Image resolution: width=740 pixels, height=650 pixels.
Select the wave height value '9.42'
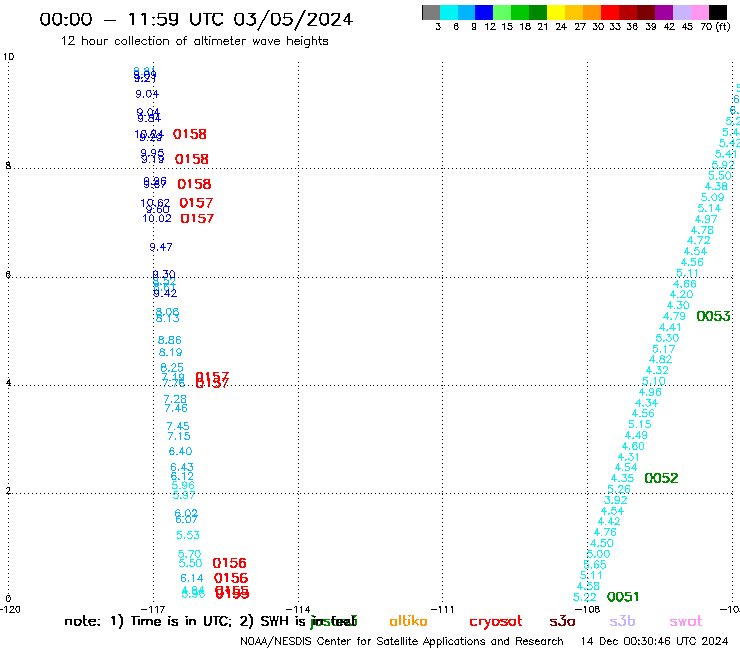165,294
